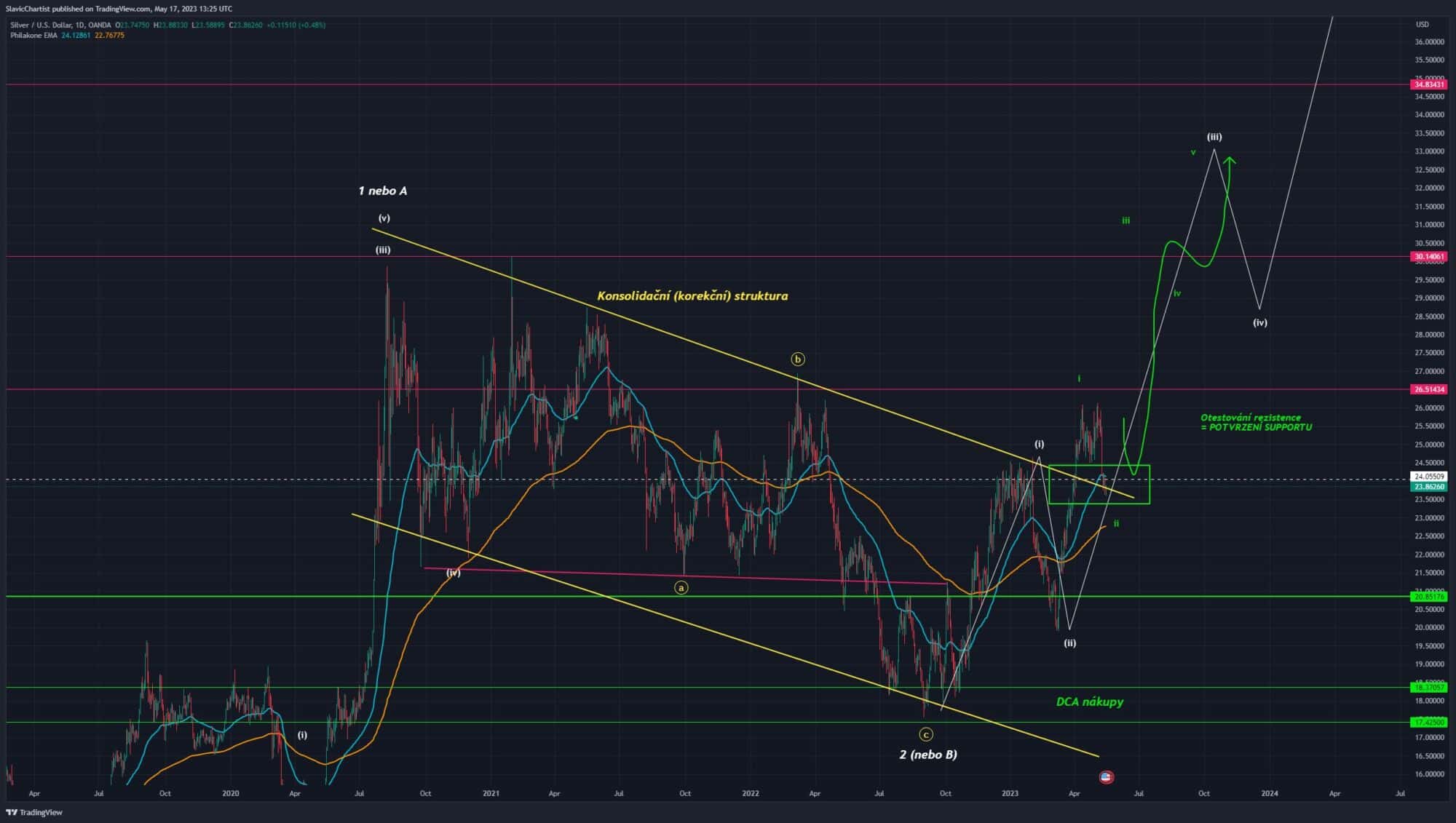Select the circled 'b' wave label

(798, 359)
